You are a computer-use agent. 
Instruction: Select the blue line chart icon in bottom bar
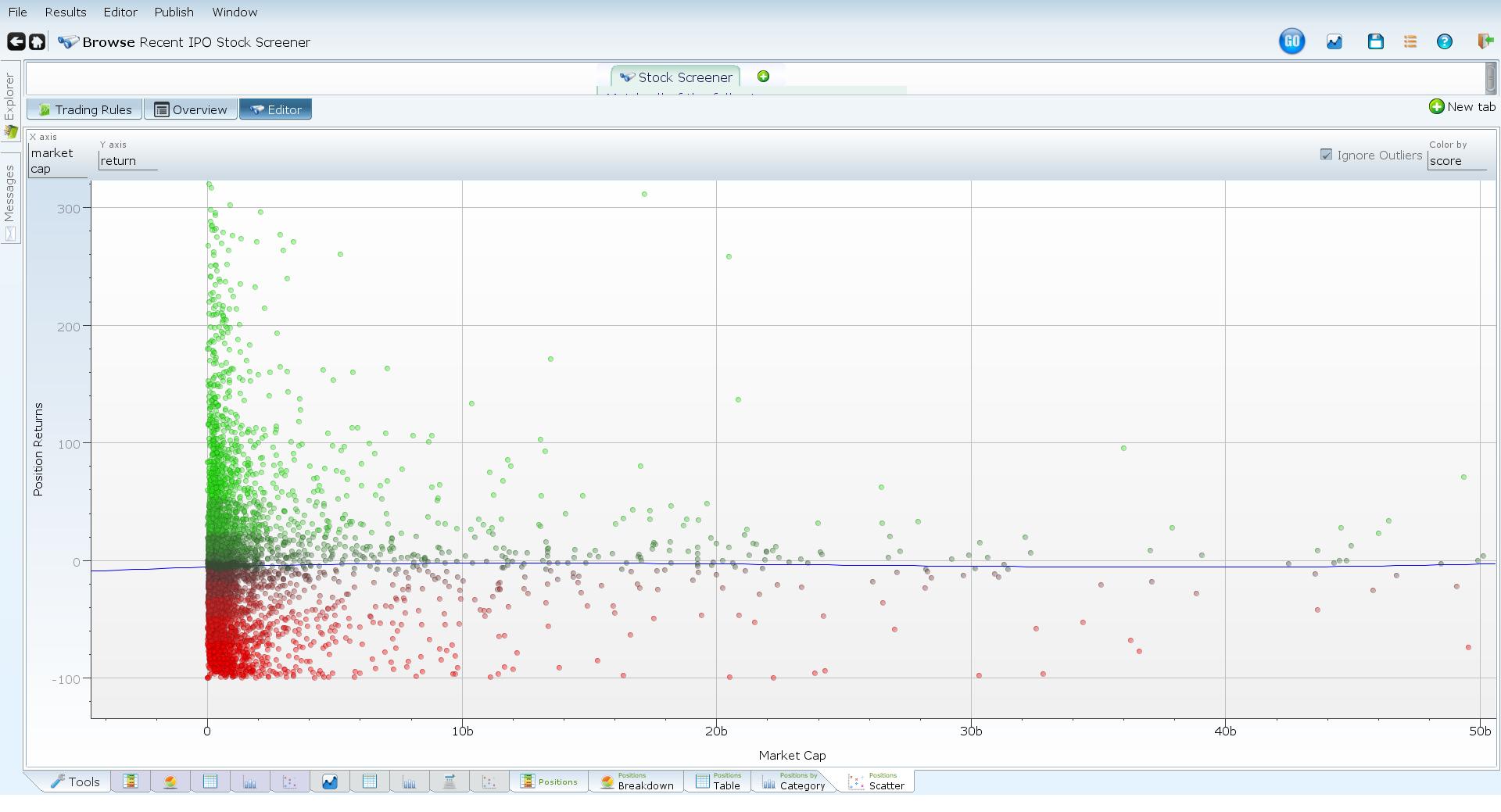pos(330,781)
